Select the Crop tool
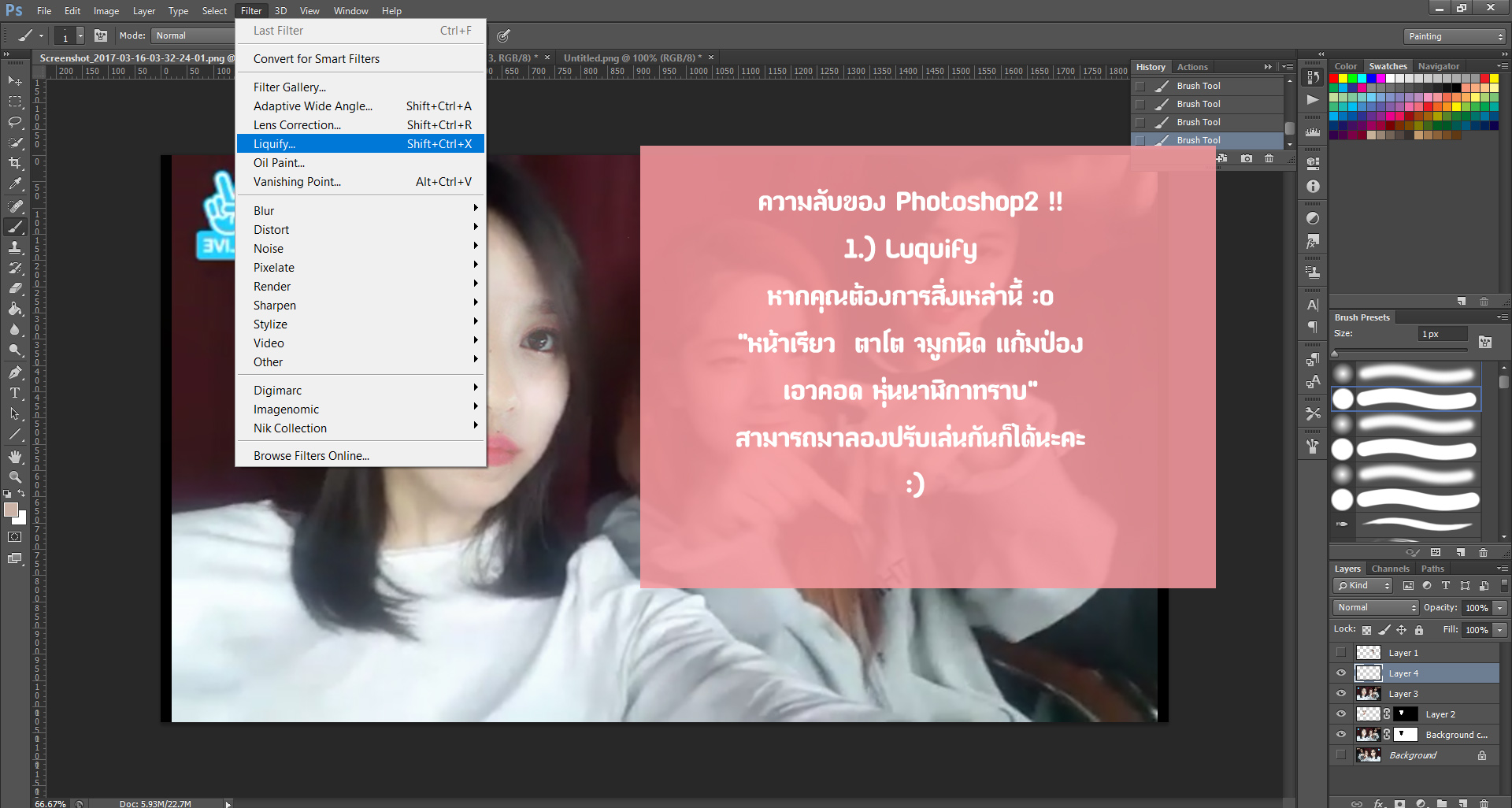 pyautogui.click(x=15, y=163)
